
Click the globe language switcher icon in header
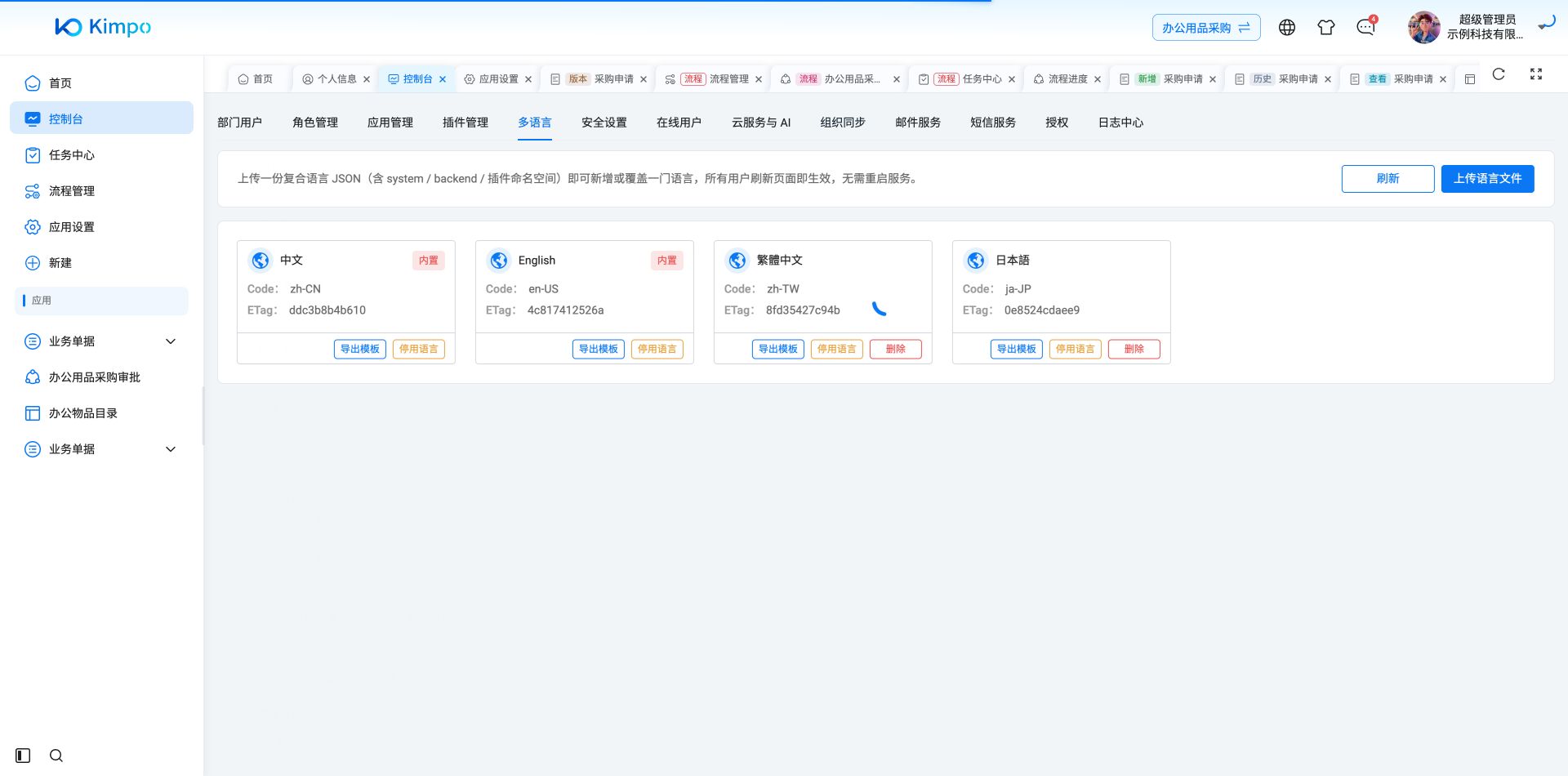pyautogui.click(x=1287, y=27)
